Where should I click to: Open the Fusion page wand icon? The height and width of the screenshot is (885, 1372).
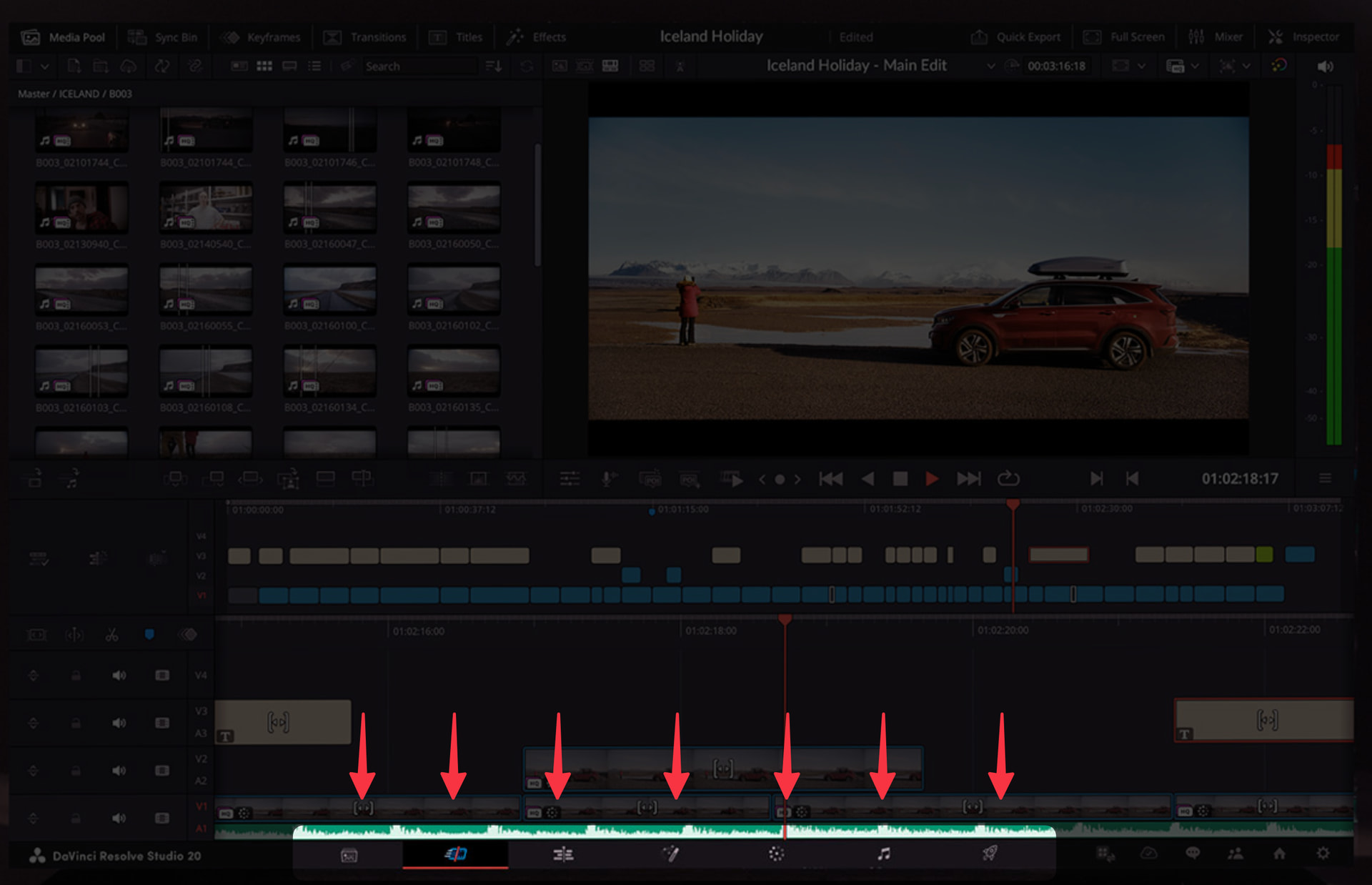coord(670,854)
